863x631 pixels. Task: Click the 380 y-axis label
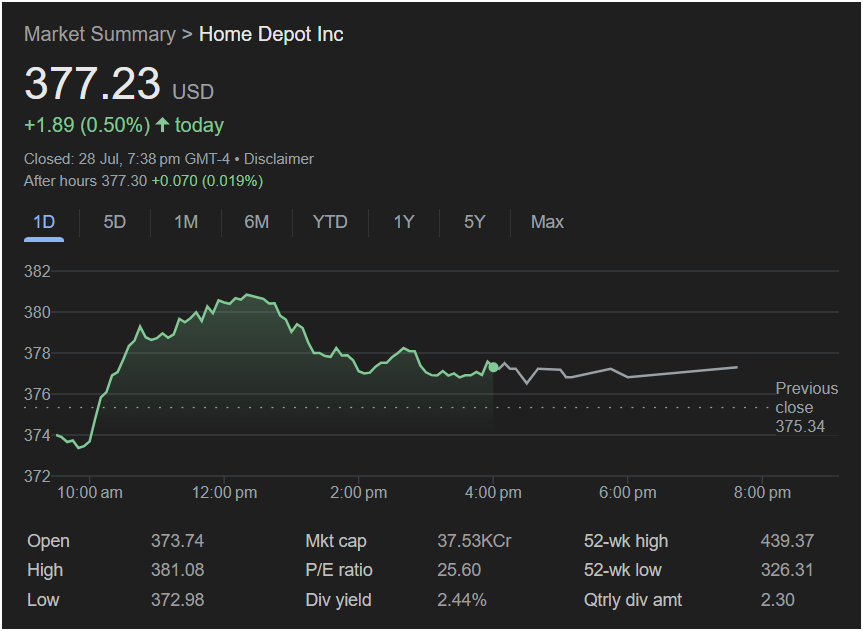pos(37,312)
